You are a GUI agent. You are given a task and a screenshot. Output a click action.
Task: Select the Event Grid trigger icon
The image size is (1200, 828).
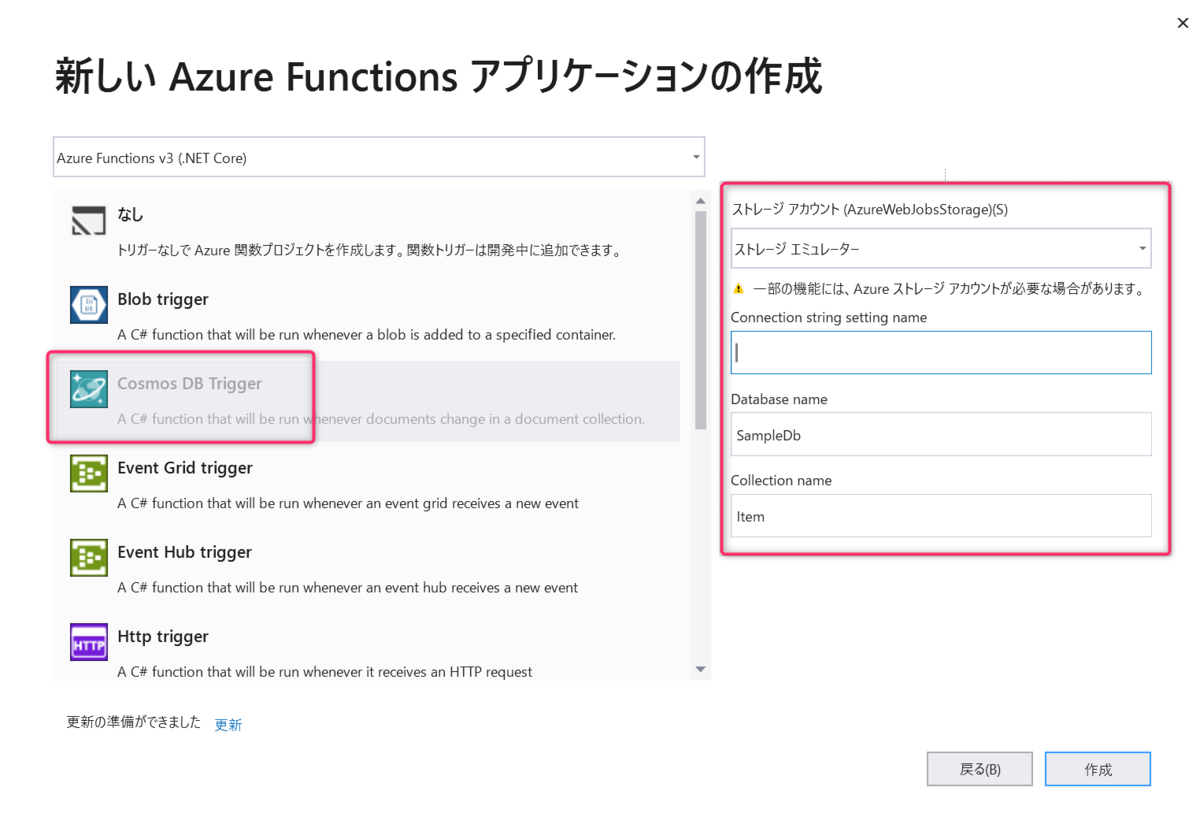89,473
